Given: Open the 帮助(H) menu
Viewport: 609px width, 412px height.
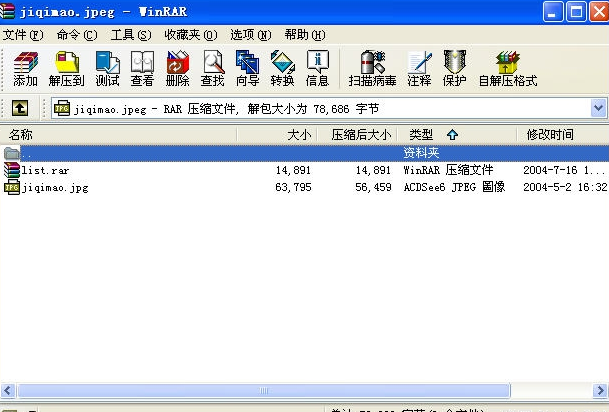Looking at the screenshot, I should pyautogui.click(x=305, y=35).
